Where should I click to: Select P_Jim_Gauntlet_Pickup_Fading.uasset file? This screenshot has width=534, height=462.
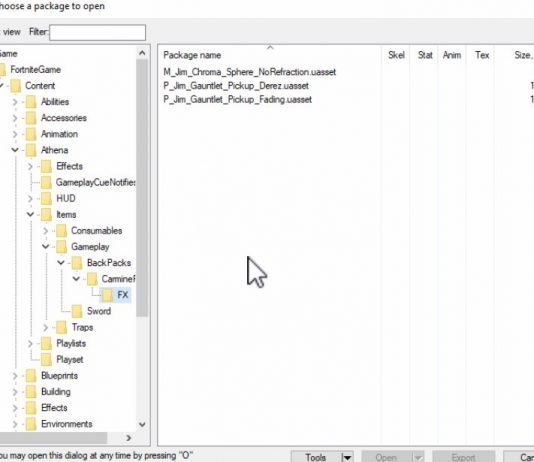tap(237, 99)
